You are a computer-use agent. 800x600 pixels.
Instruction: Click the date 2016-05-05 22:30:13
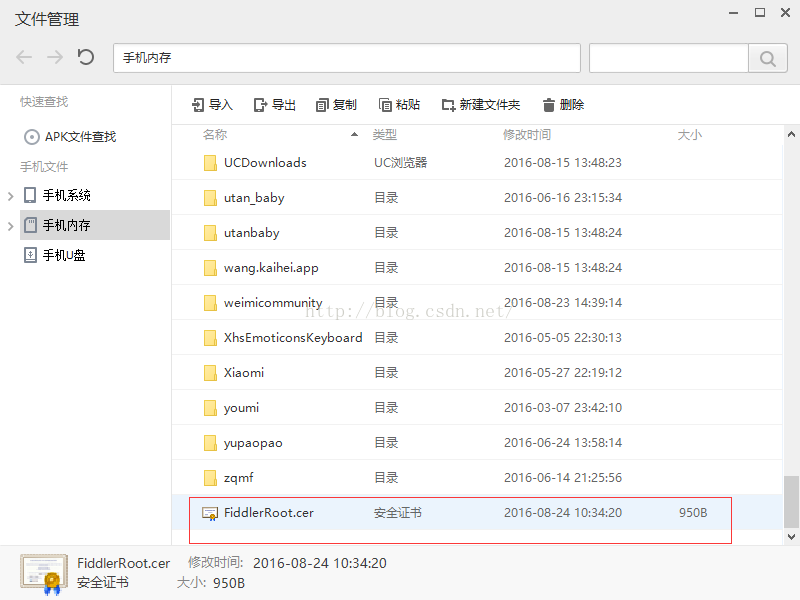click(x=563, y=338)
